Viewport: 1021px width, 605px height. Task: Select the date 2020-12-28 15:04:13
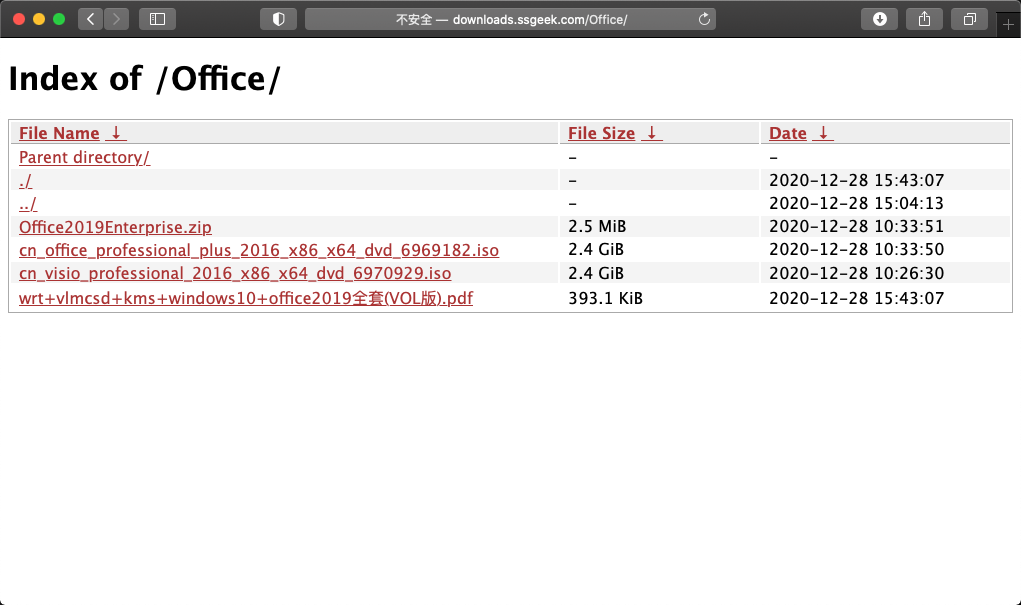pyautogui.click(x=856, y=203)
